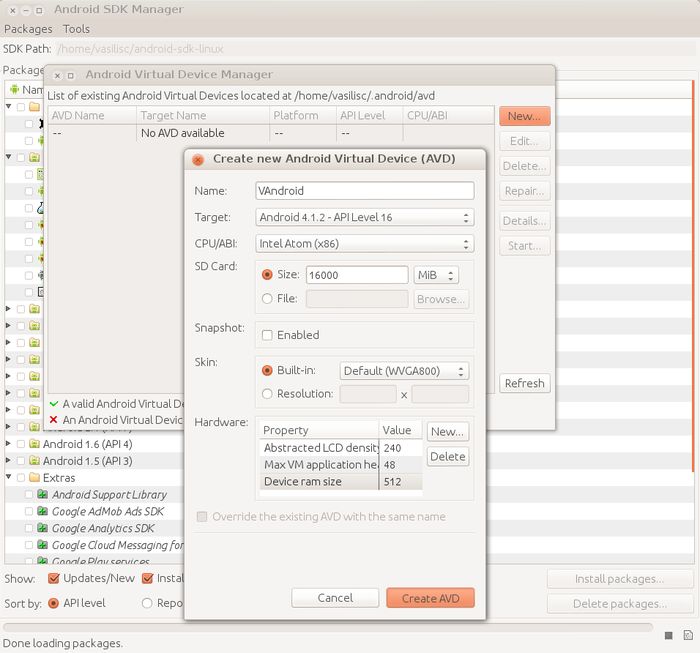700x653 pixels.
Task: Click the Property column header in Hardware
Action: [319, 430]
